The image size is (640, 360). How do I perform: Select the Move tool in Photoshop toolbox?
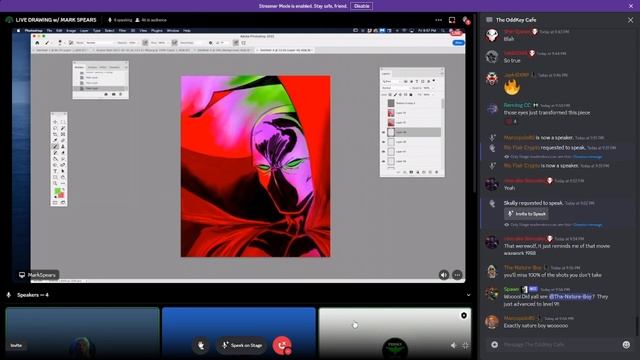(55, 122)
